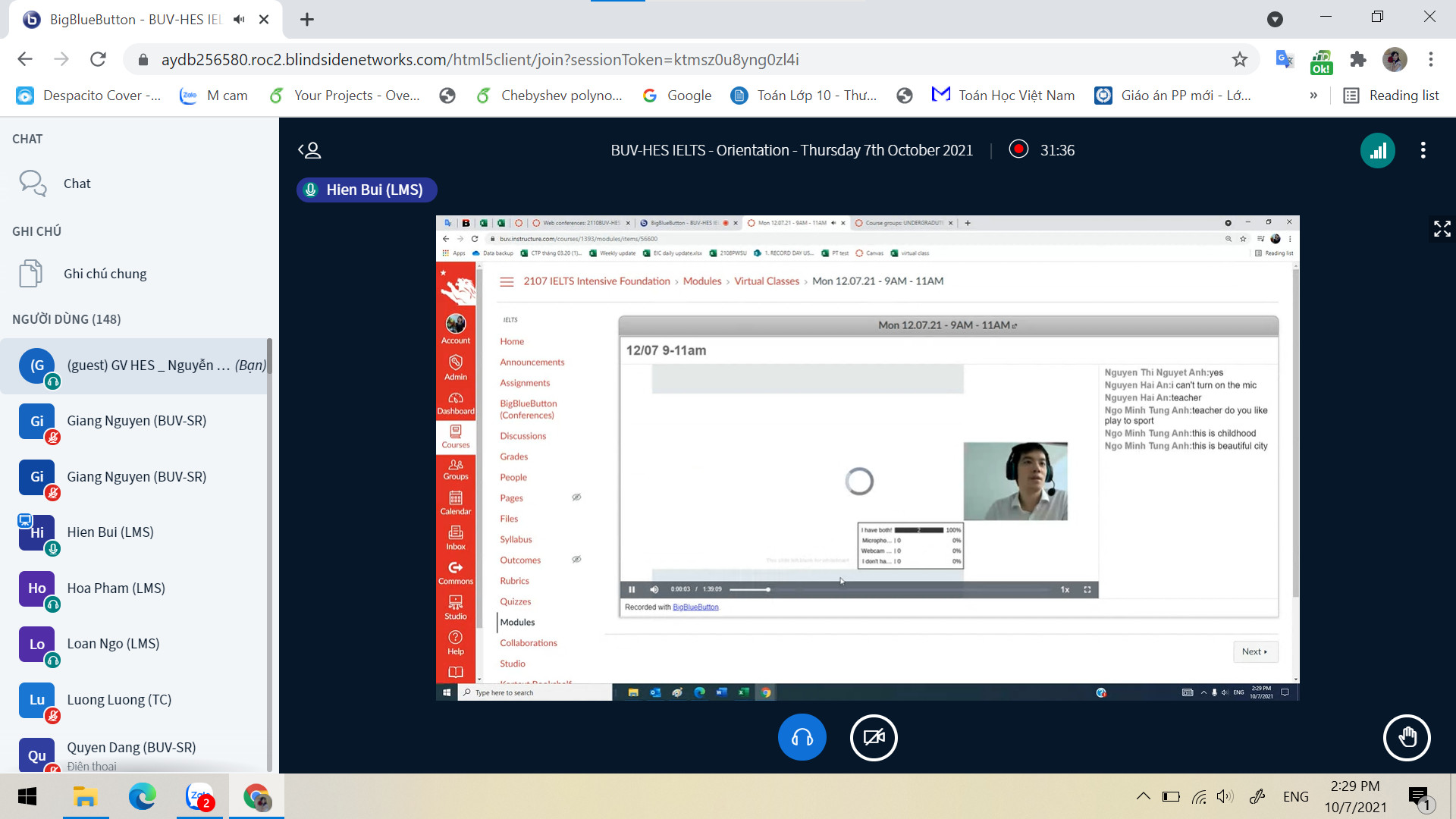Open the Windows notification center
1456x819 pixels.
[1419, 797]
